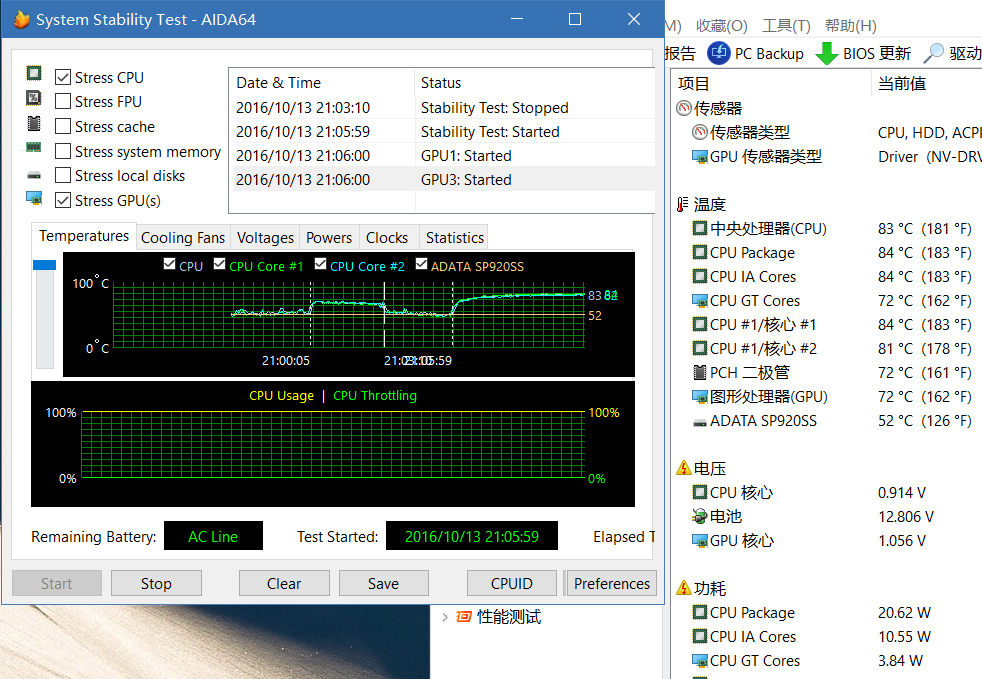Click the 电压 warning triangle icon

click(x=684, y=468)
